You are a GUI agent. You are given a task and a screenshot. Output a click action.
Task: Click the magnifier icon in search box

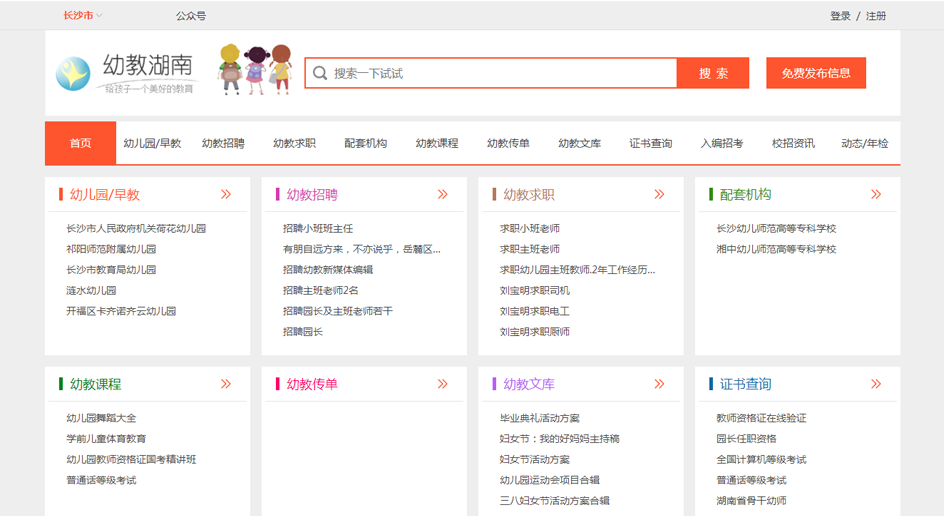click(x=320, y=73)
